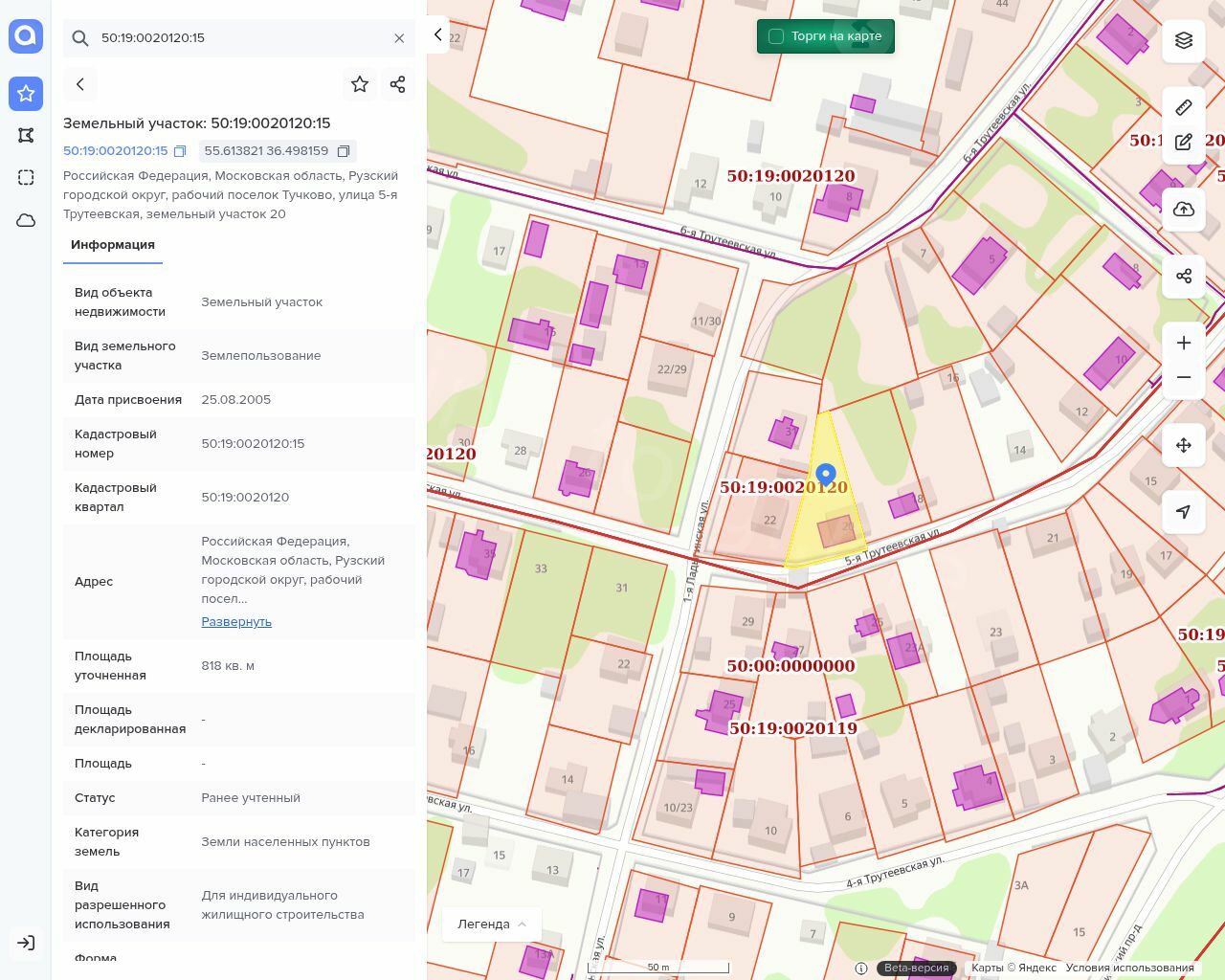Click the Развернуть address link
This screenshot has height=980, width=1225.
pos(236,622)
